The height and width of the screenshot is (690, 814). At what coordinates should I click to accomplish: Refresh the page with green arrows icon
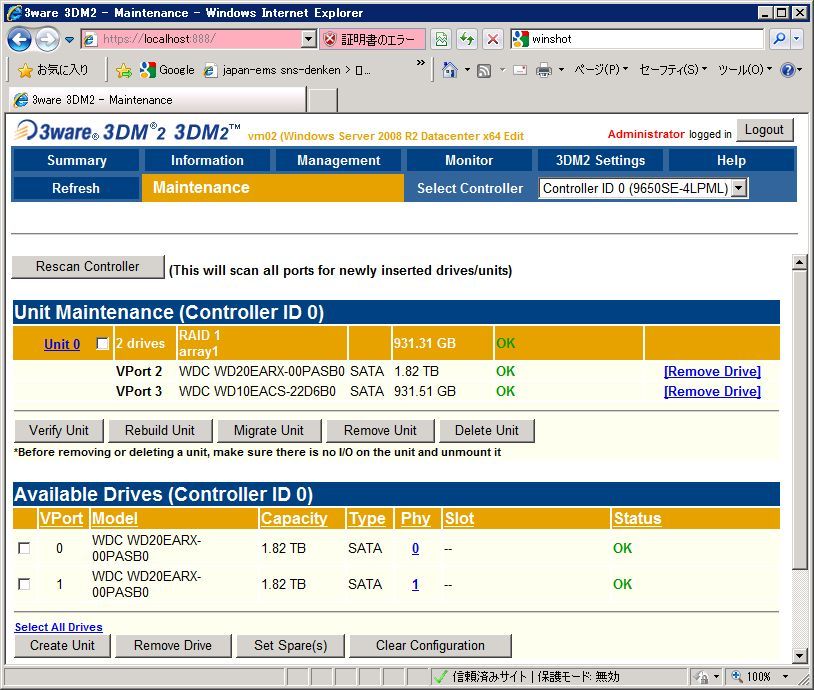pos(467,39)
